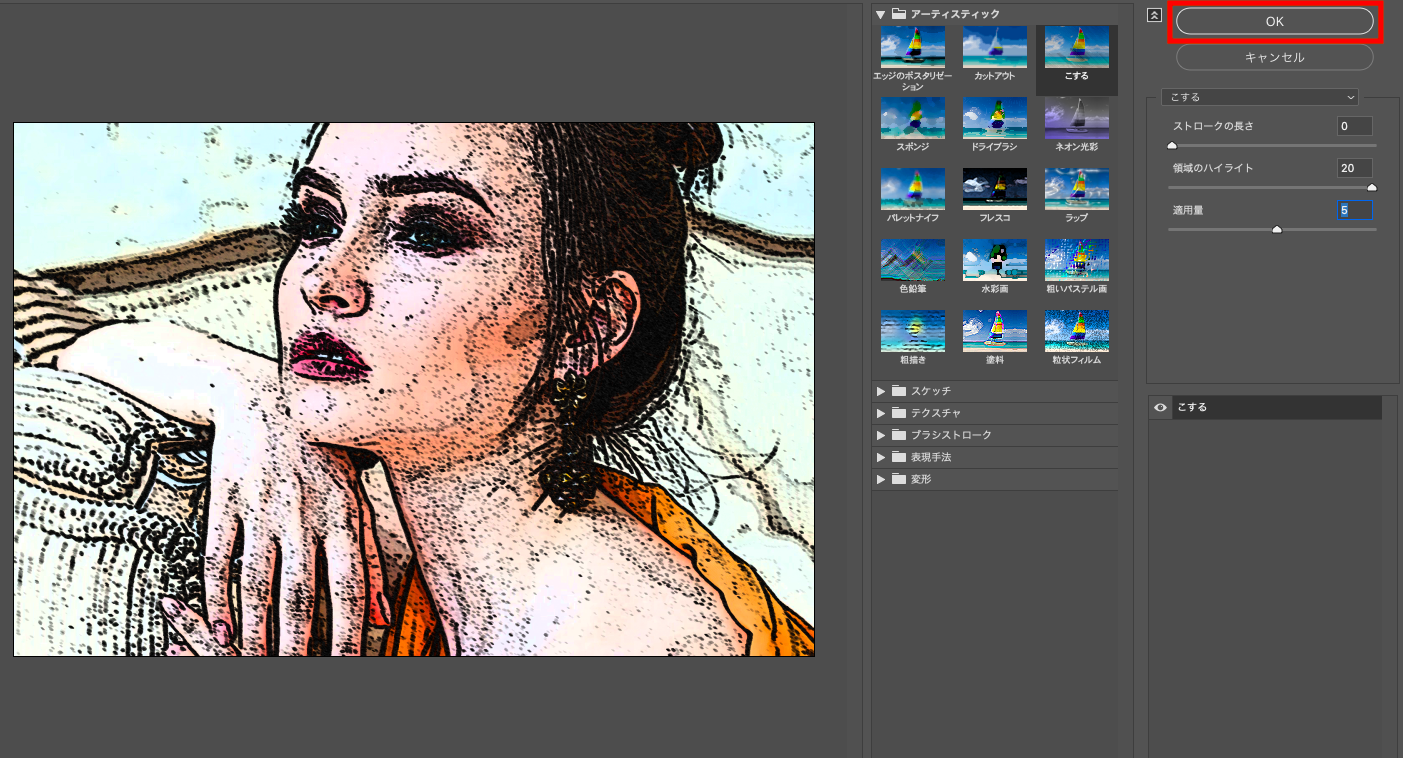Click the 色鉛筆 filter thumbnail
This screenshot has width=1403, height=758.
(x=912, y=260)
